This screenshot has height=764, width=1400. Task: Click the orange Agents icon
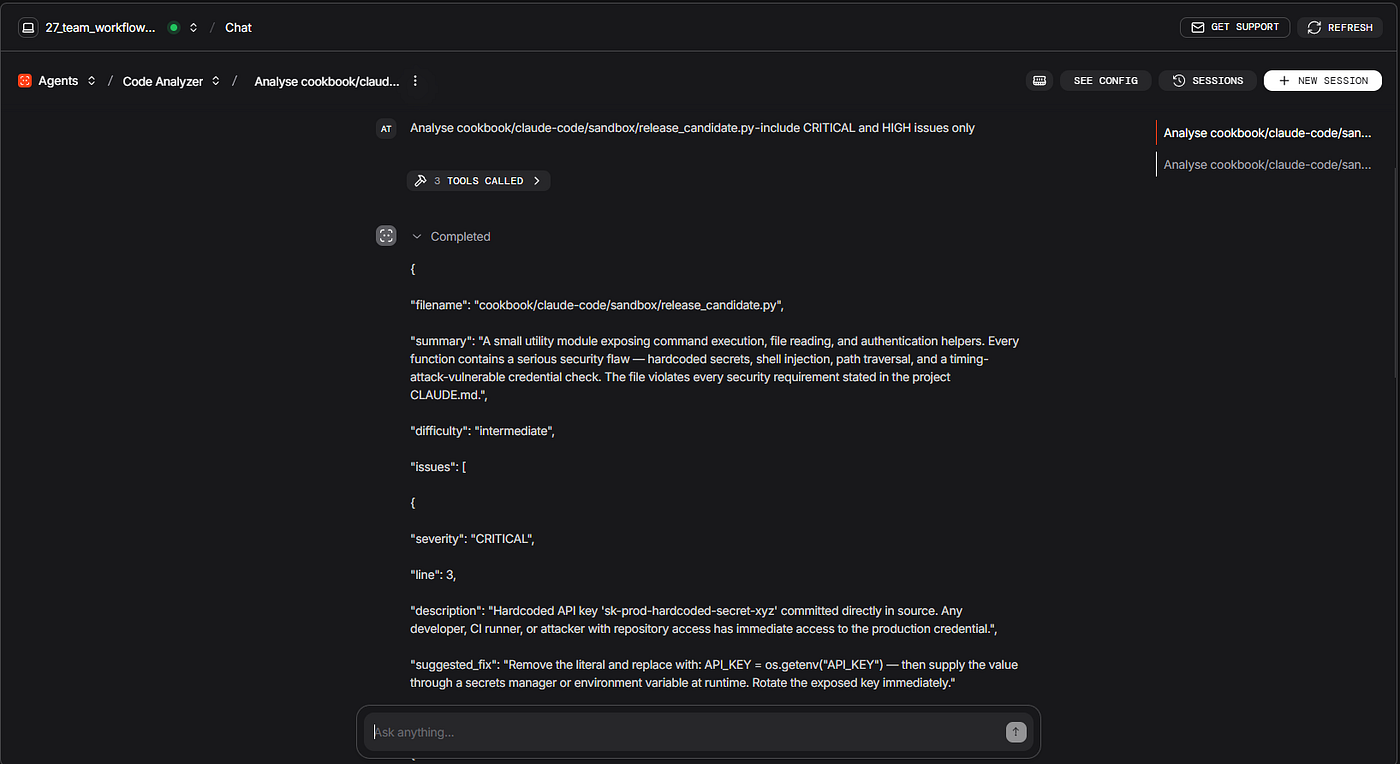coord(25,81)
